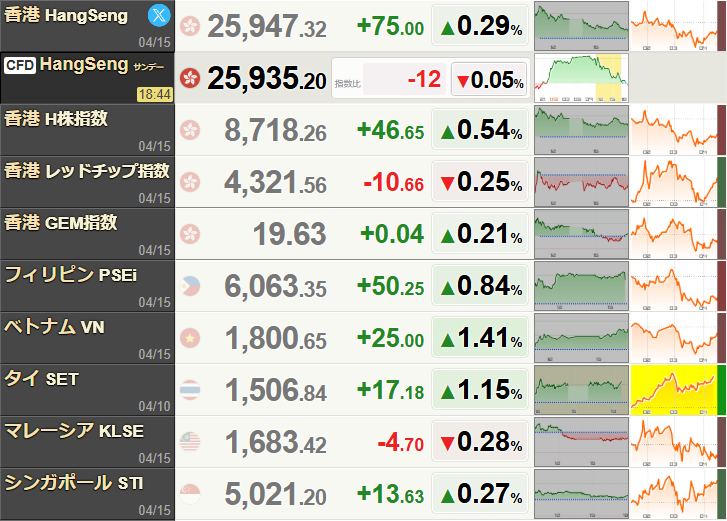Screen dimensions: 727x521
Task: Click the GEM指数 intraday mini chart
Action: click(581, 234)
